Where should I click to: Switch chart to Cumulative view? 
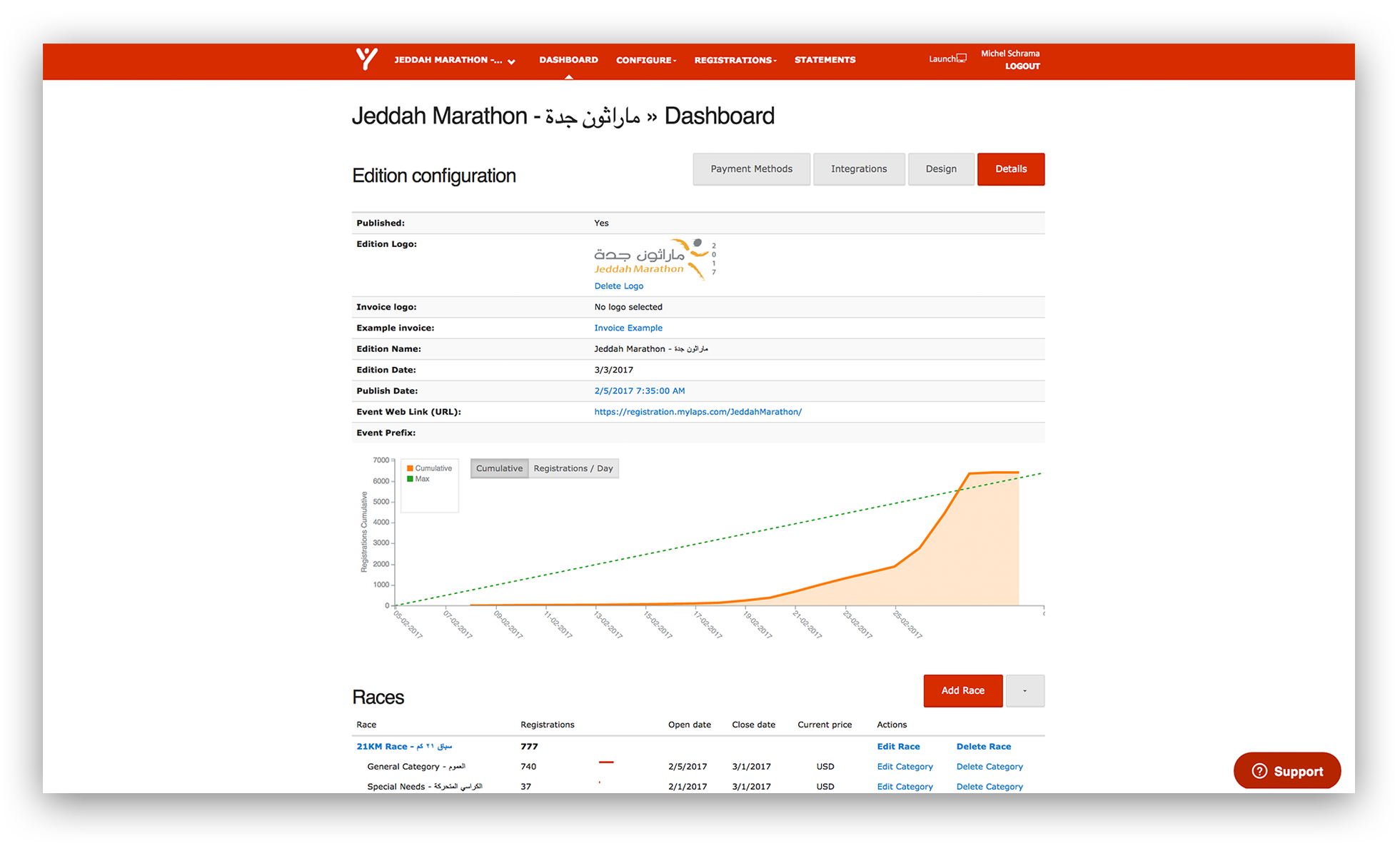[499, 468]
